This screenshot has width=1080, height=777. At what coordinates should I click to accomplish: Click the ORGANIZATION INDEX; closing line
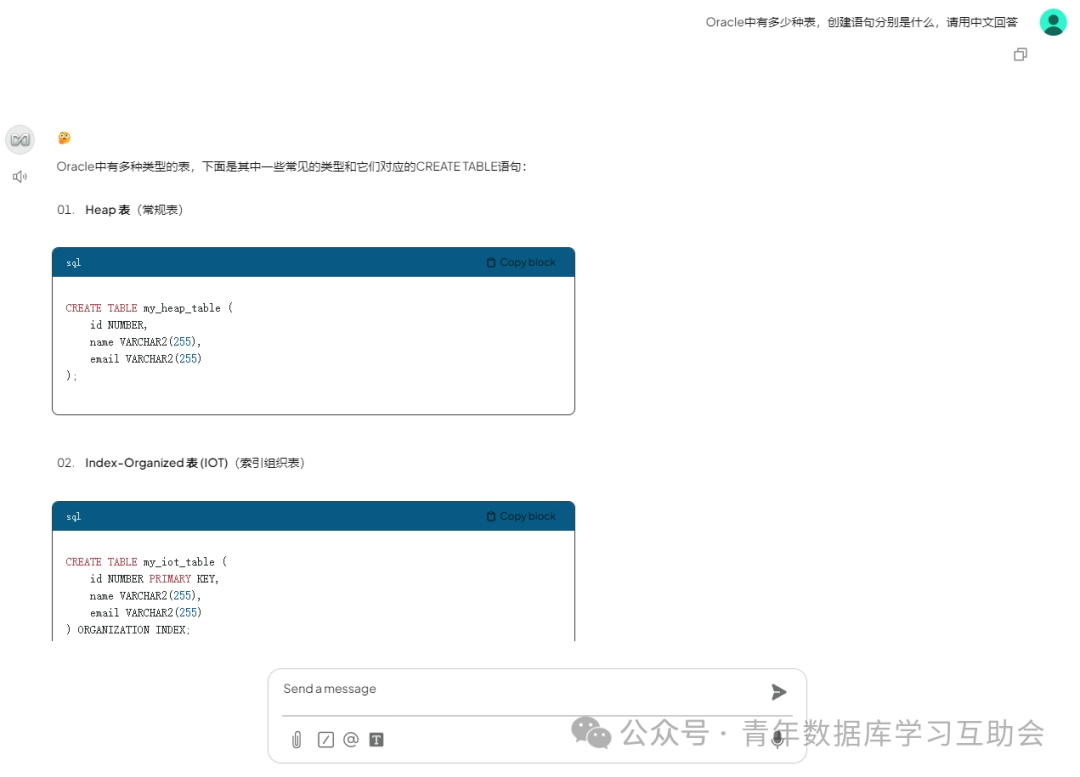pos(128,630)
